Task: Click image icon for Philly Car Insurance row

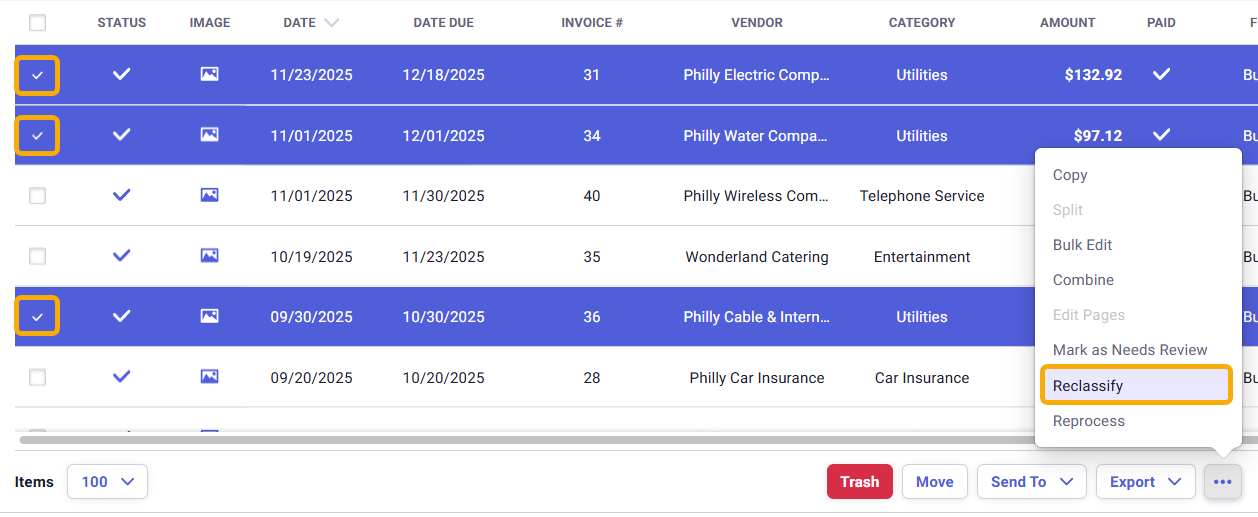Action: 209,378
